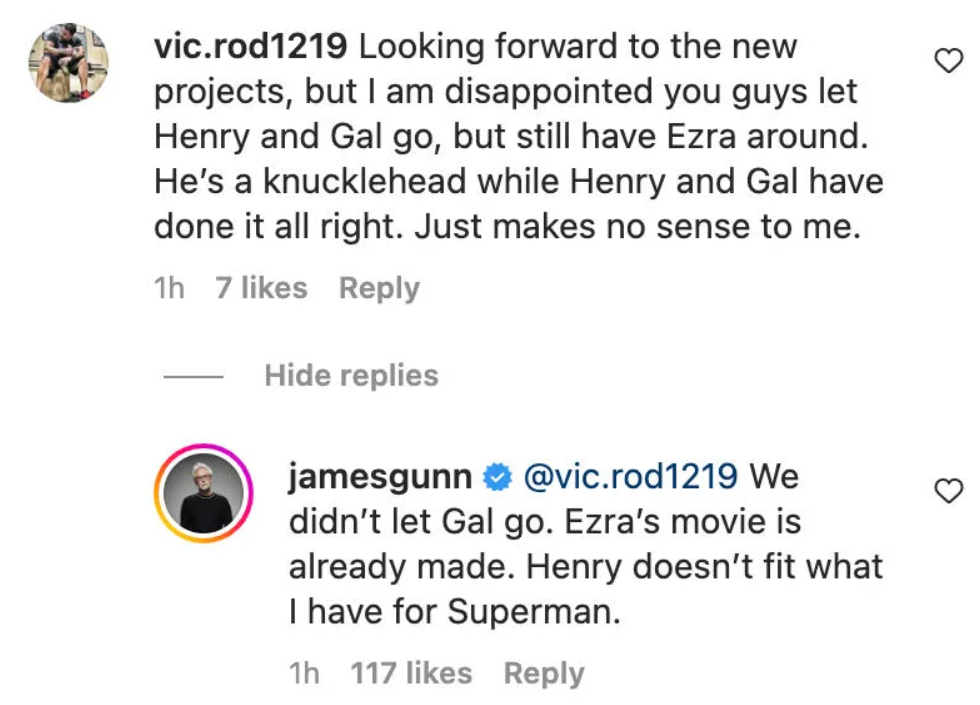View the 7 likes on the comment

click(261, 288)
